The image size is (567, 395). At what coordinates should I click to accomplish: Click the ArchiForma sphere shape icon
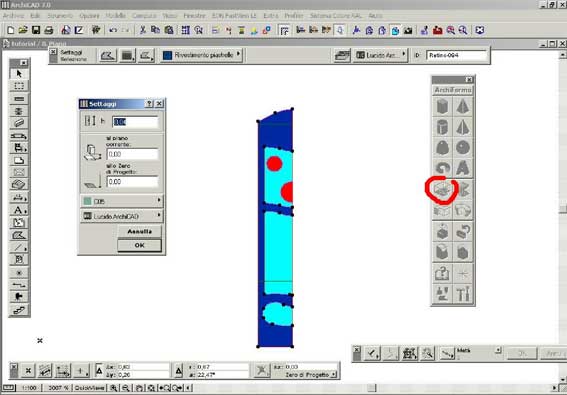(x=463, y=148)
